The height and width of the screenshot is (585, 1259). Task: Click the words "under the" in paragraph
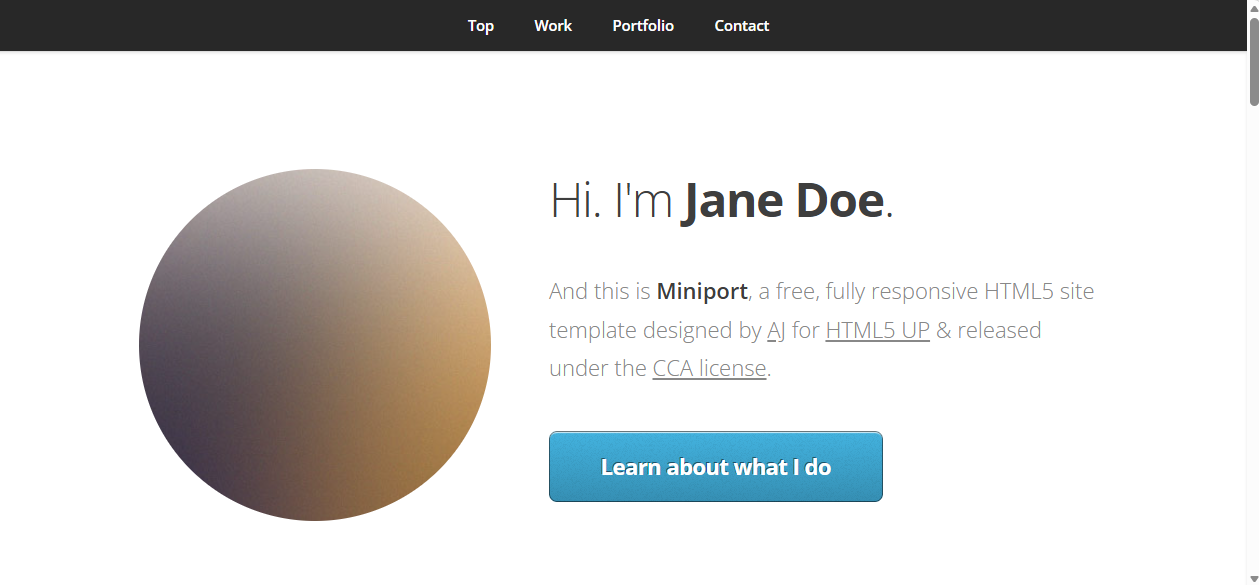coord(597,368)
